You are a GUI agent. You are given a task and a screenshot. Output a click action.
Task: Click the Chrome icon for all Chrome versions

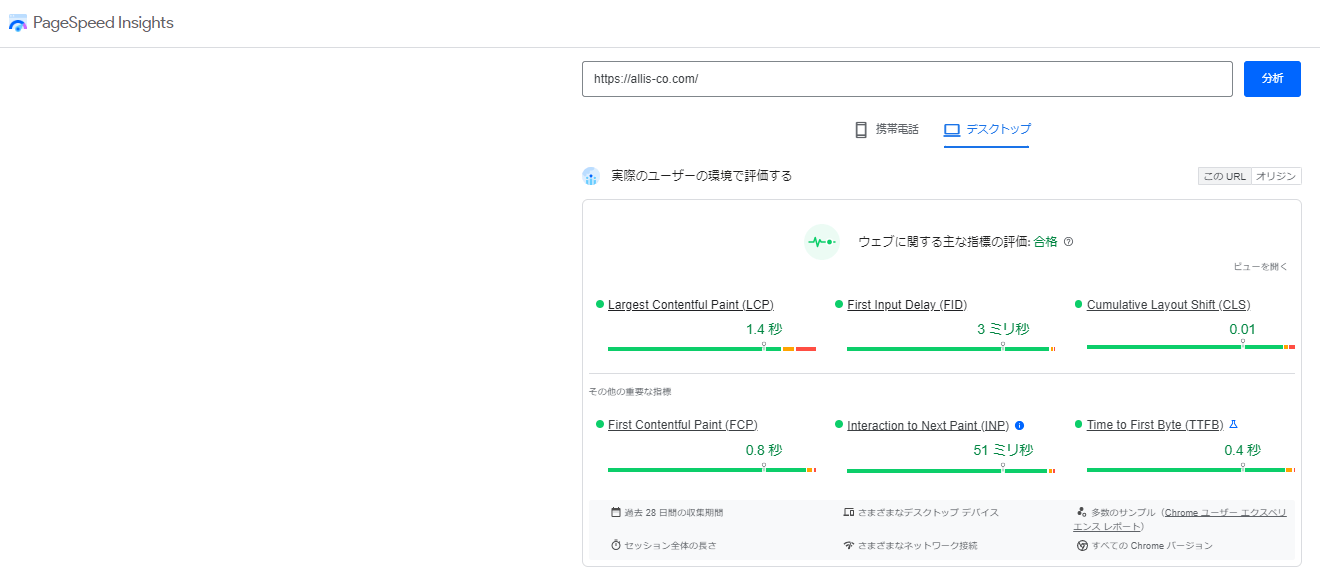pos(1082,545)
